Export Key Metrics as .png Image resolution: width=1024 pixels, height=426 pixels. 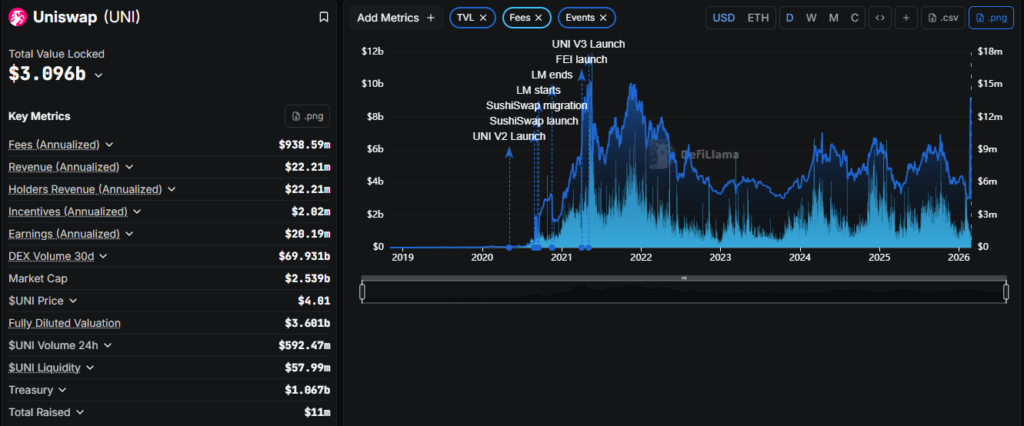[307, 116]
